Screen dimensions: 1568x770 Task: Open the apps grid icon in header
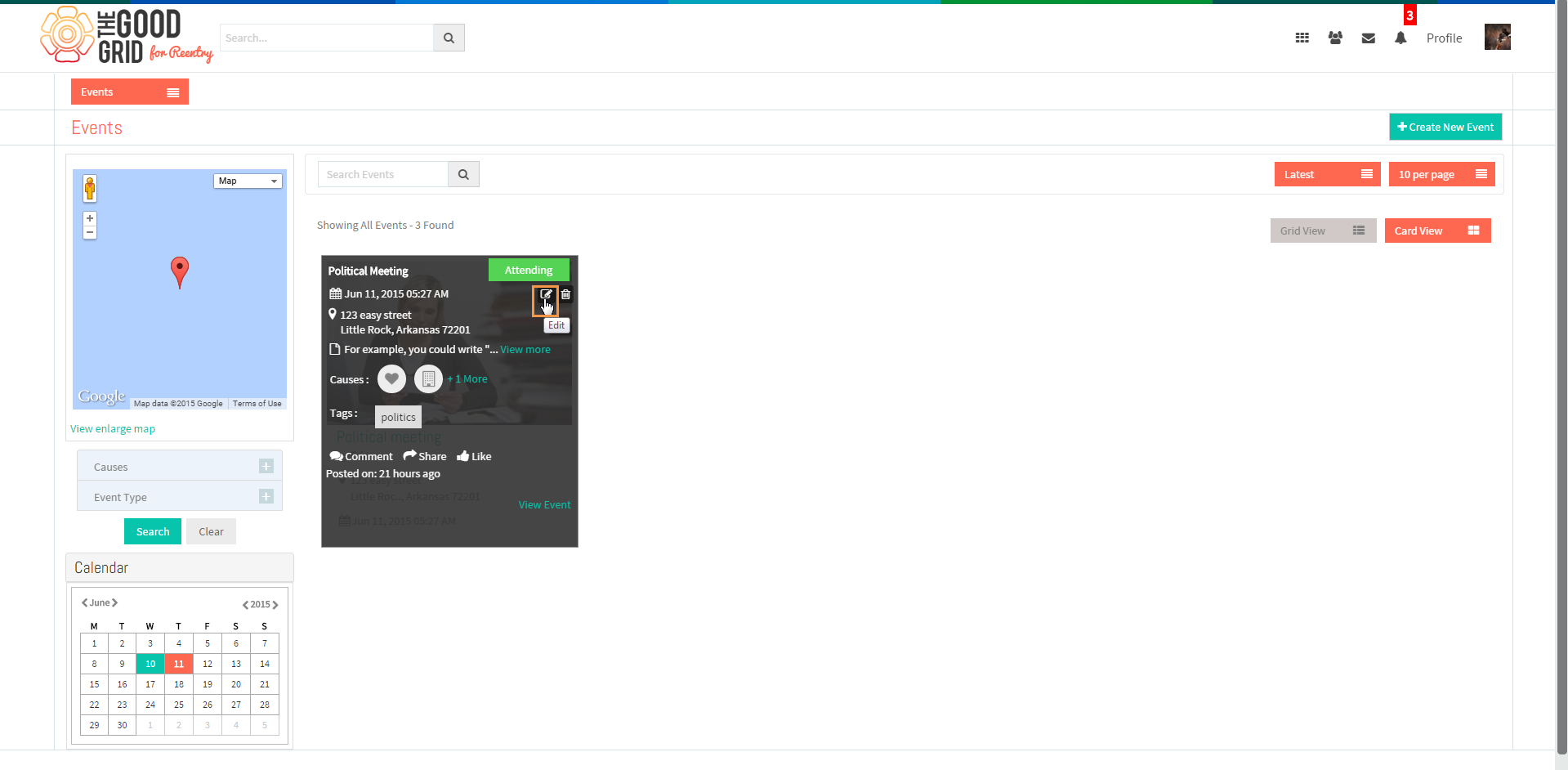coord(1302,38)
